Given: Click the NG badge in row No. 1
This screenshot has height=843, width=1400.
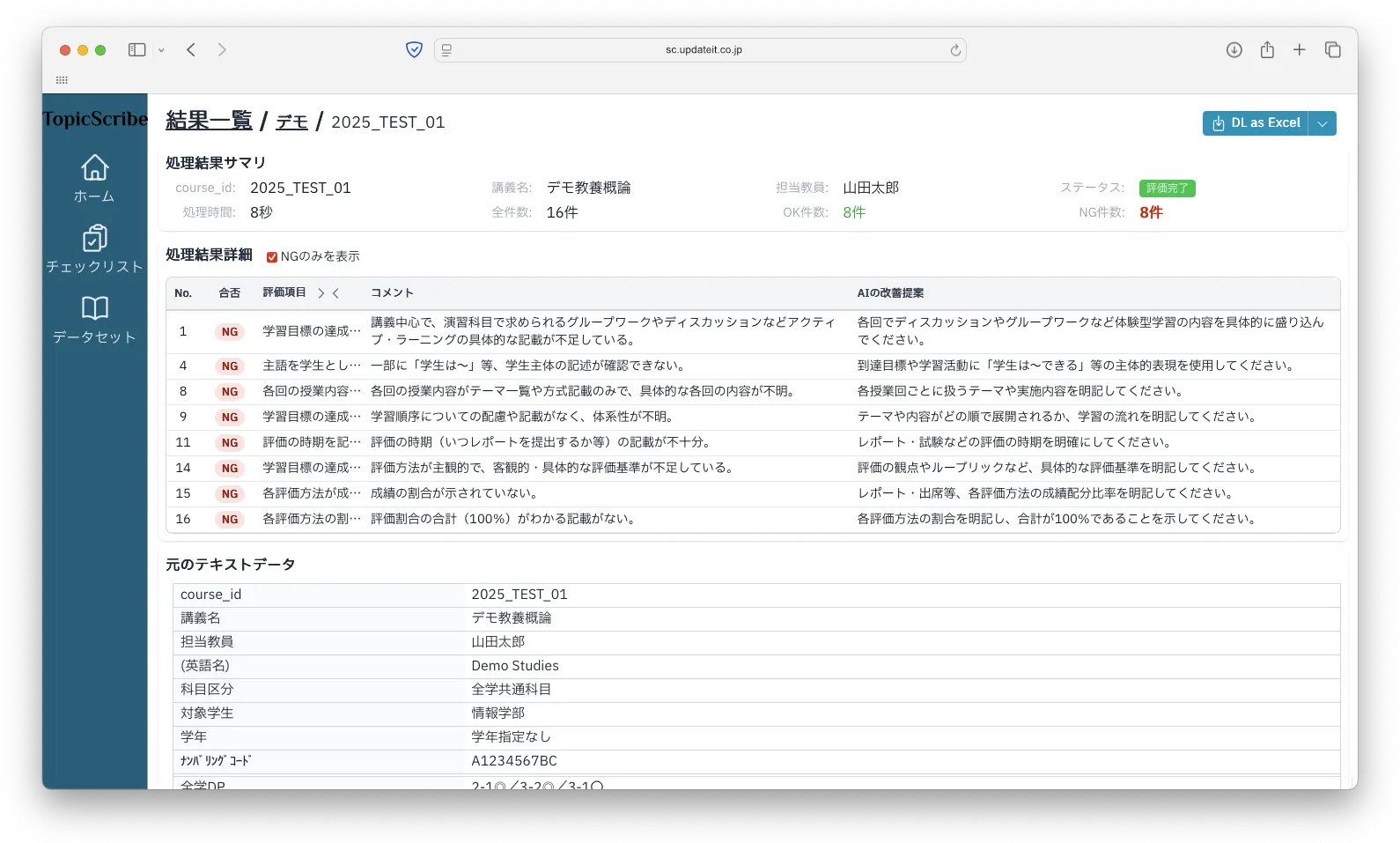Looking at the screenshot, I should point(230,332).
